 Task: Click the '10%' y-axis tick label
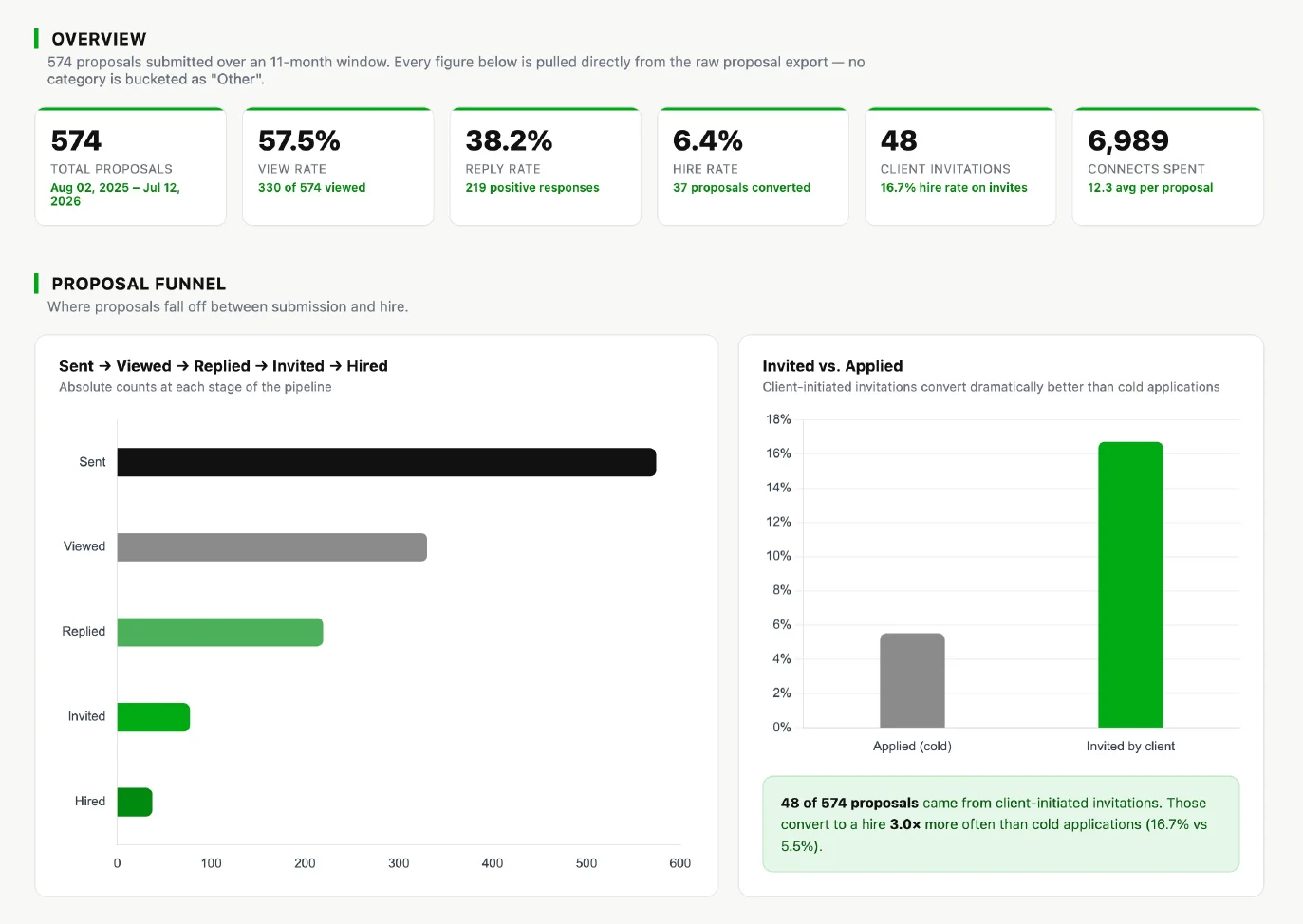click(778, 556)
